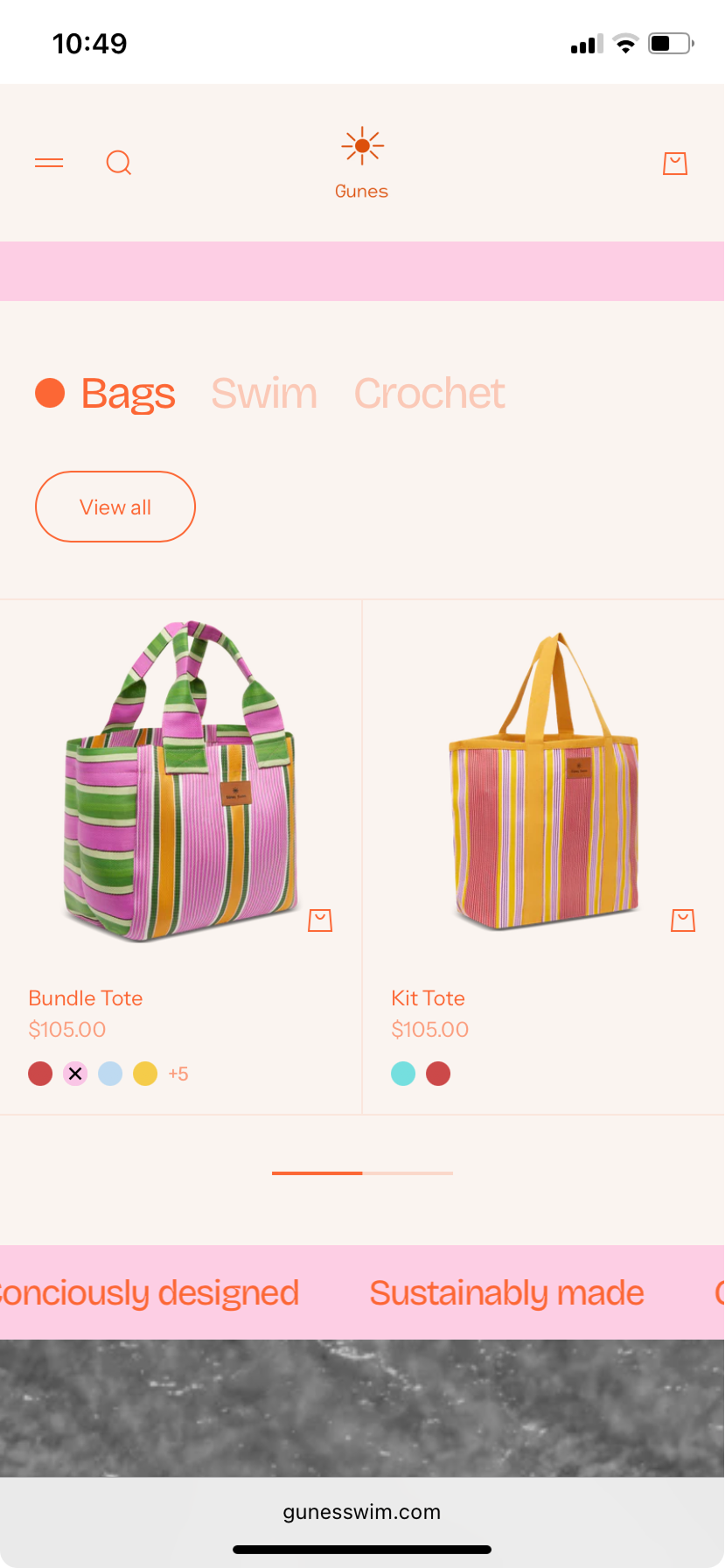Click the Gunes sun logo
The image size is (725, 1568).
[x=362, y=164]
